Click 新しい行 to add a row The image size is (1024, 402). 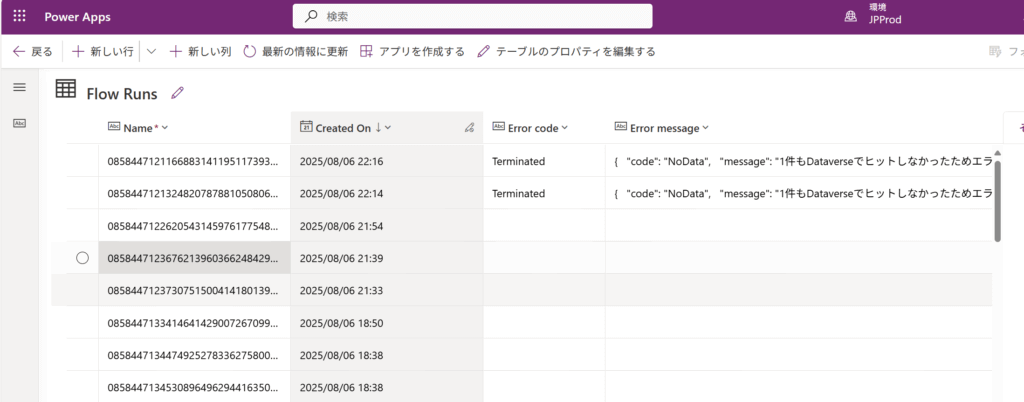pyautogui.click(x=105, y=51)
